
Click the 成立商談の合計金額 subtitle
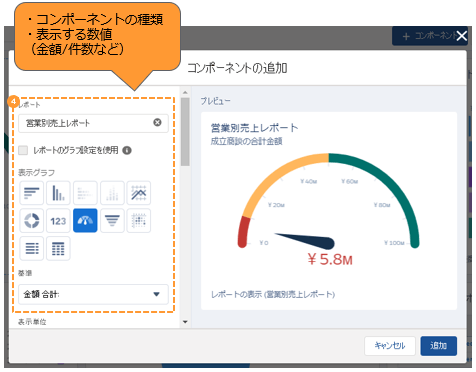click(x=246, y=141)
